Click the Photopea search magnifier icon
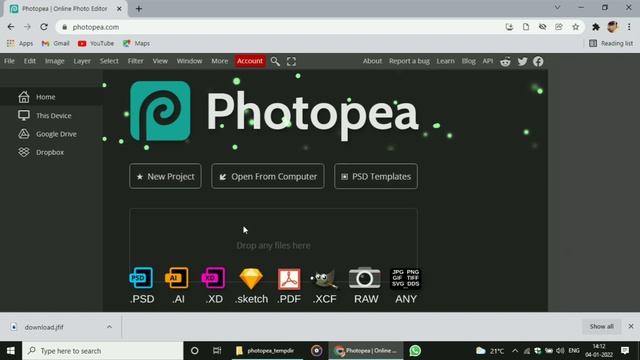This screenshot has width=640, height=360. tap(276, 61)
